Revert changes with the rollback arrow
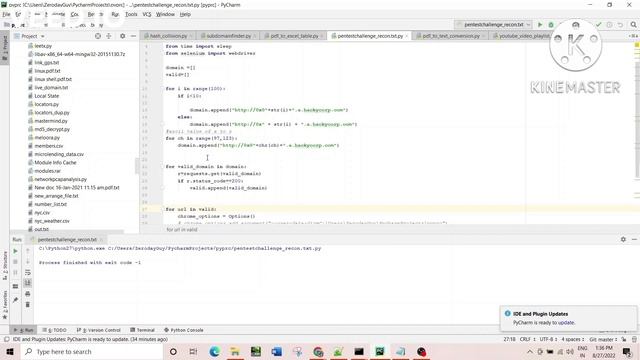Image resolution: width=640 pixels, height=360 pixels. (x=620, y=25)
